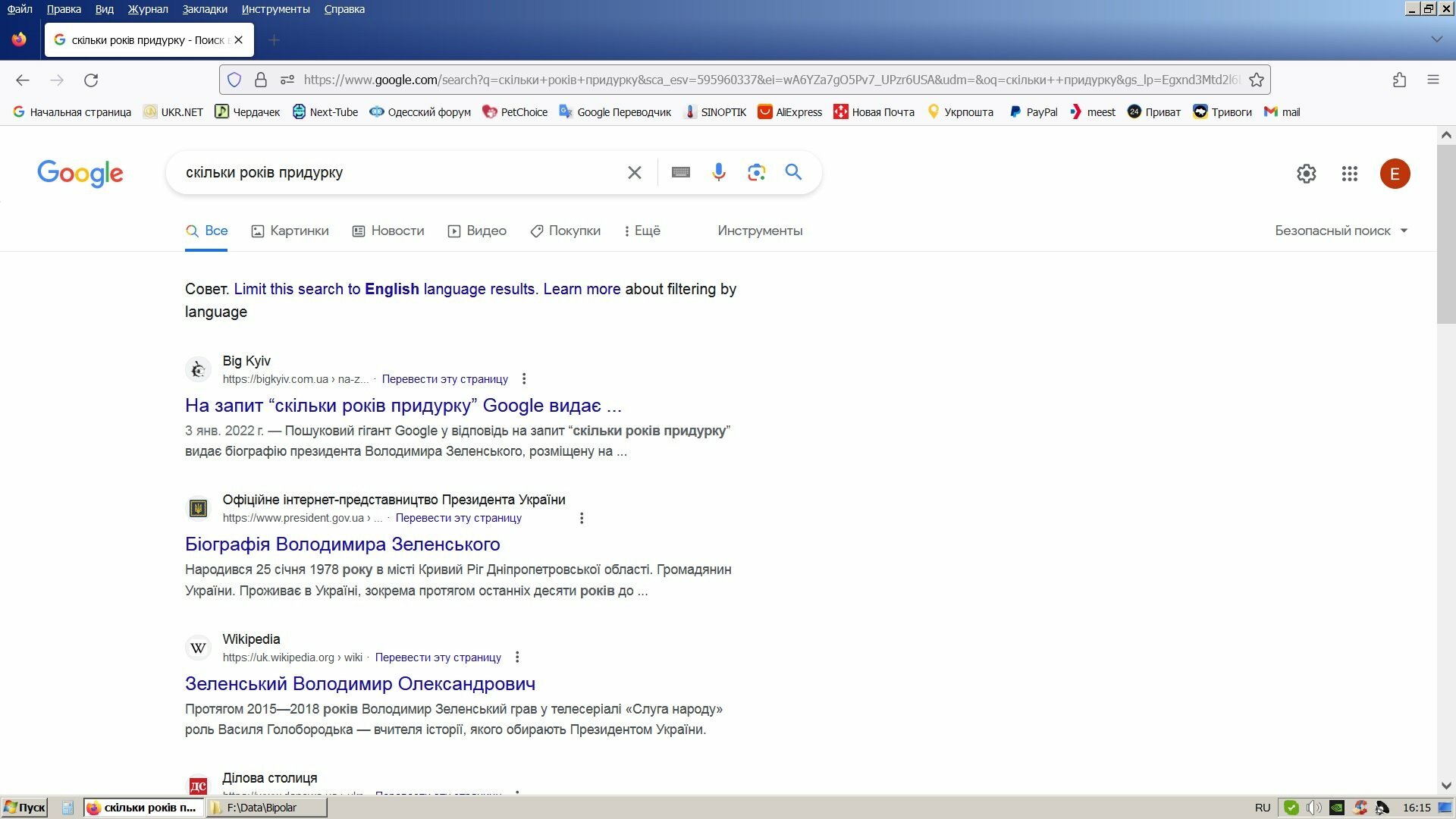
Task: Switch to F:\Data\Bipolar taskbar window
Action: point(265,808)
